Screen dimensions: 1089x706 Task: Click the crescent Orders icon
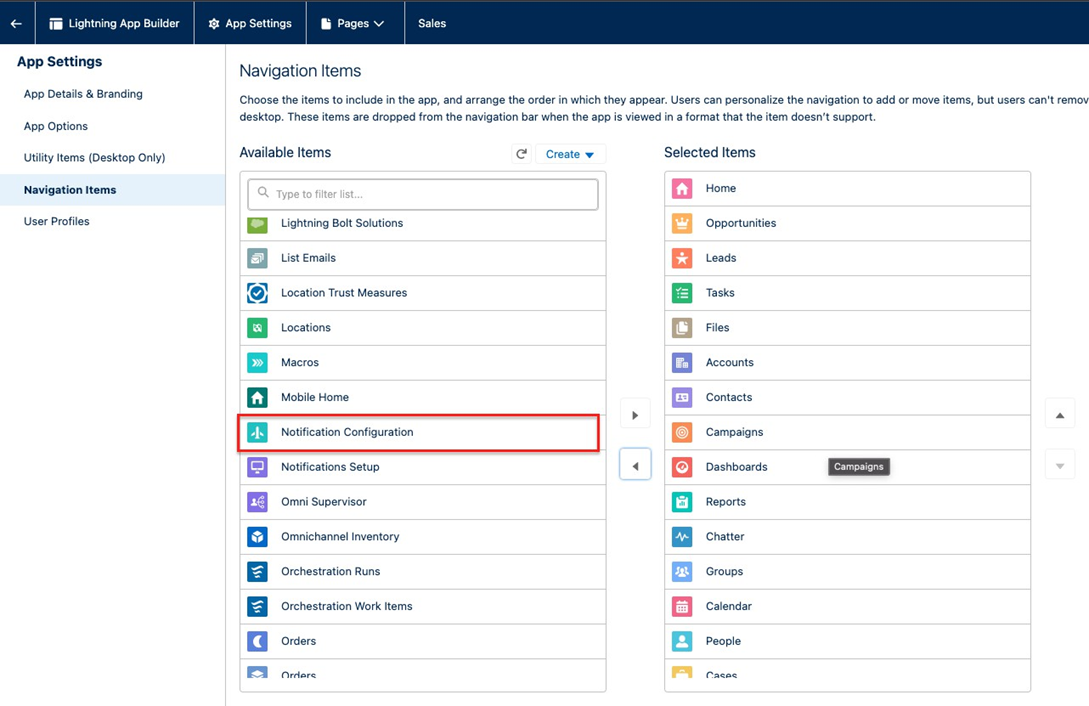point(258,641)
